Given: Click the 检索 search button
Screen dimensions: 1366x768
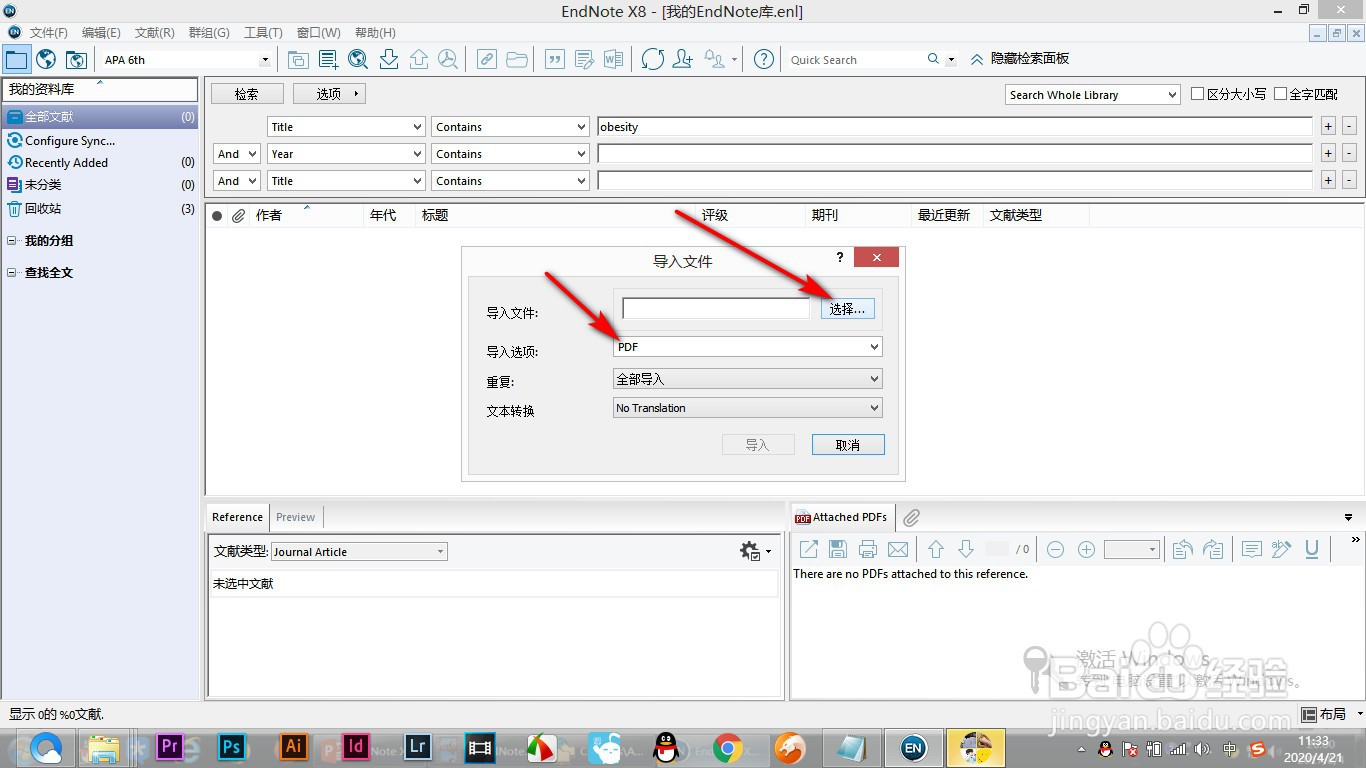Looking at the screenshot, I should (247, 94).
